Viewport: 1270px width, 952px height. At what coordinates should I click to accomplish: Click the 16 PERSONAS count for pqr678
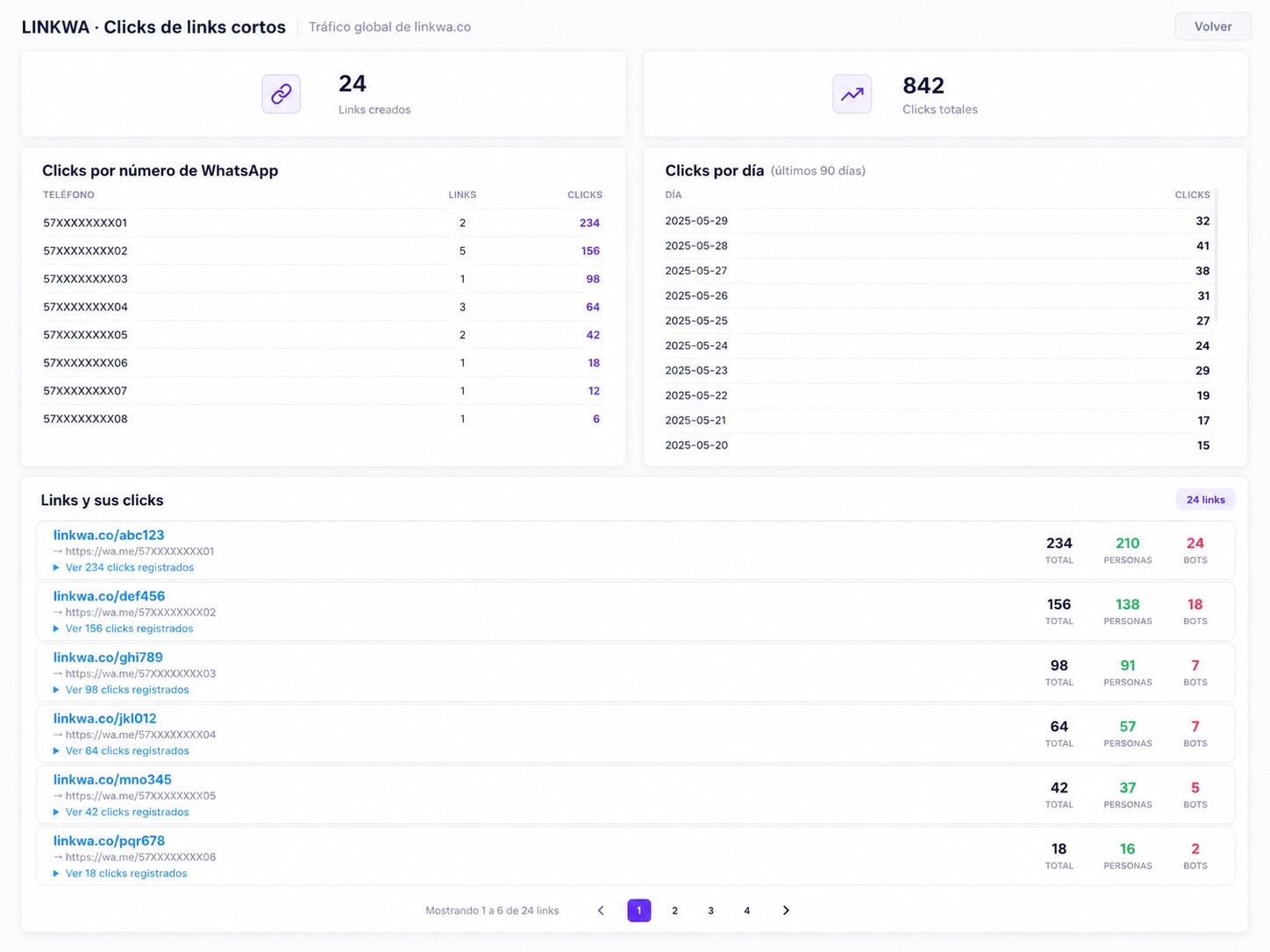coord(1128,849)
